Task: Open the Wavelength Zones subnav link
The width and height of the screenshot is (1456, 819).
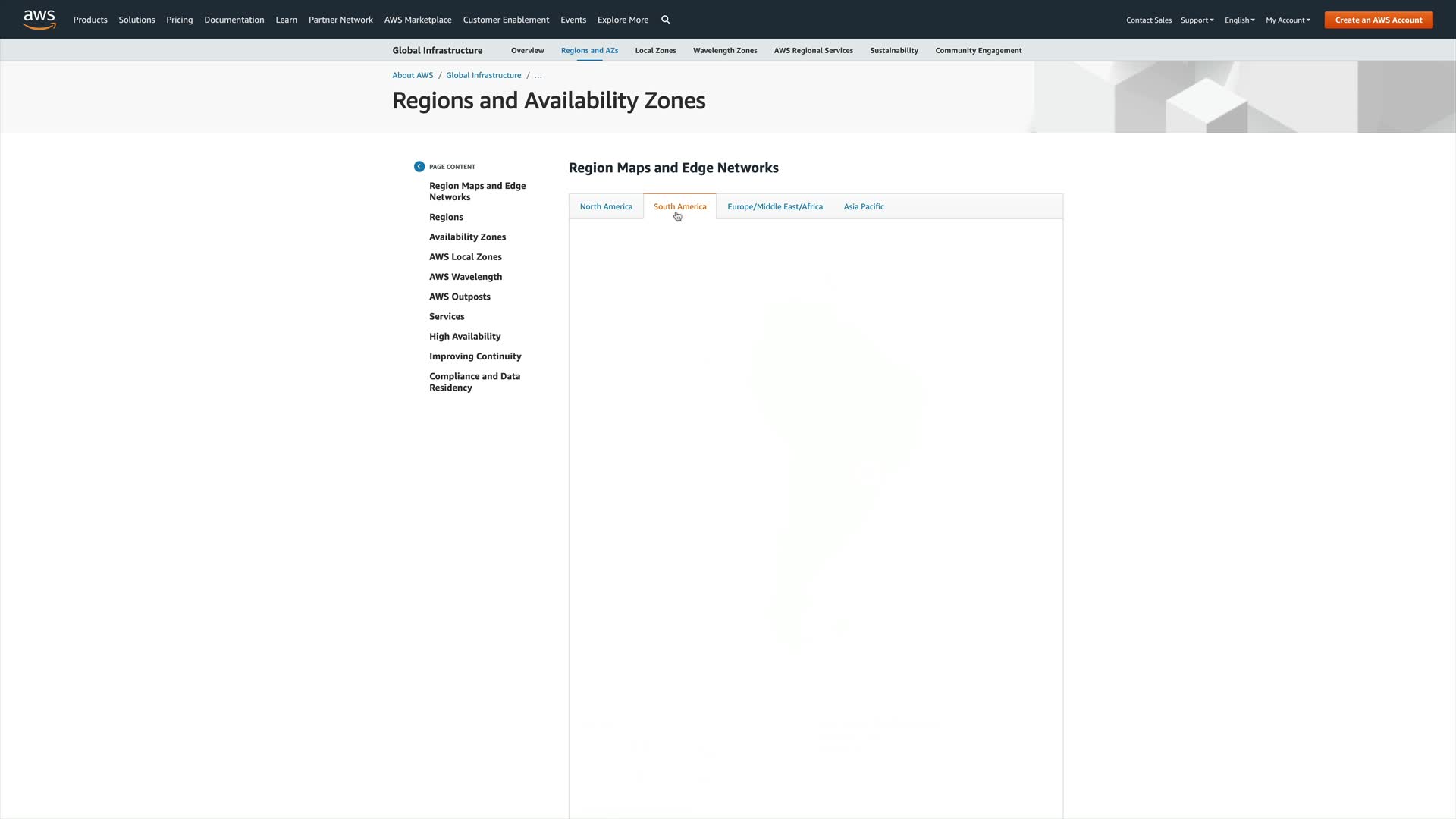Action: (724, 51)
